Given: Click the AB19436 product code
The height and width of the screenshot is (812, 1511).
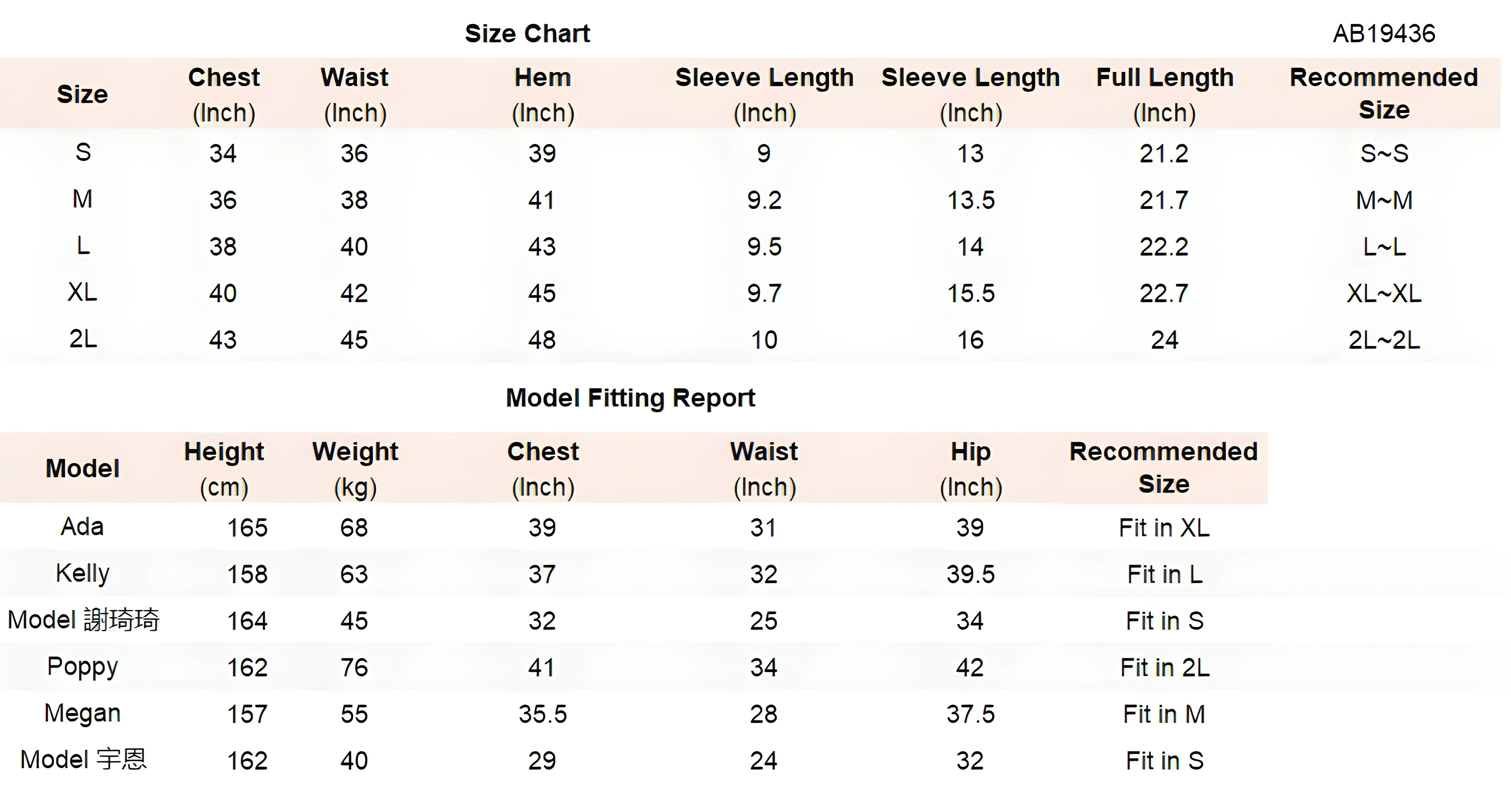Looking at the screenshot, I should point(1384,34).
